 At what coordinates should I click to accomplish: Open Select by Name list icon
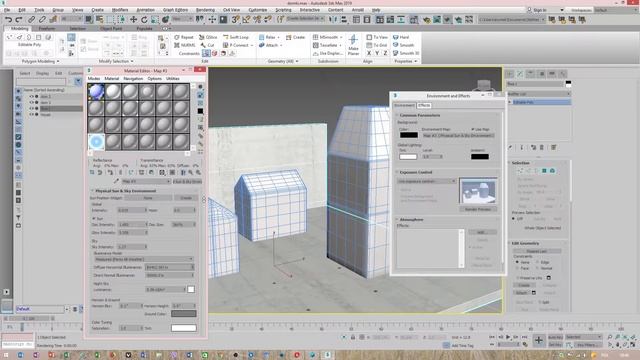99,19
